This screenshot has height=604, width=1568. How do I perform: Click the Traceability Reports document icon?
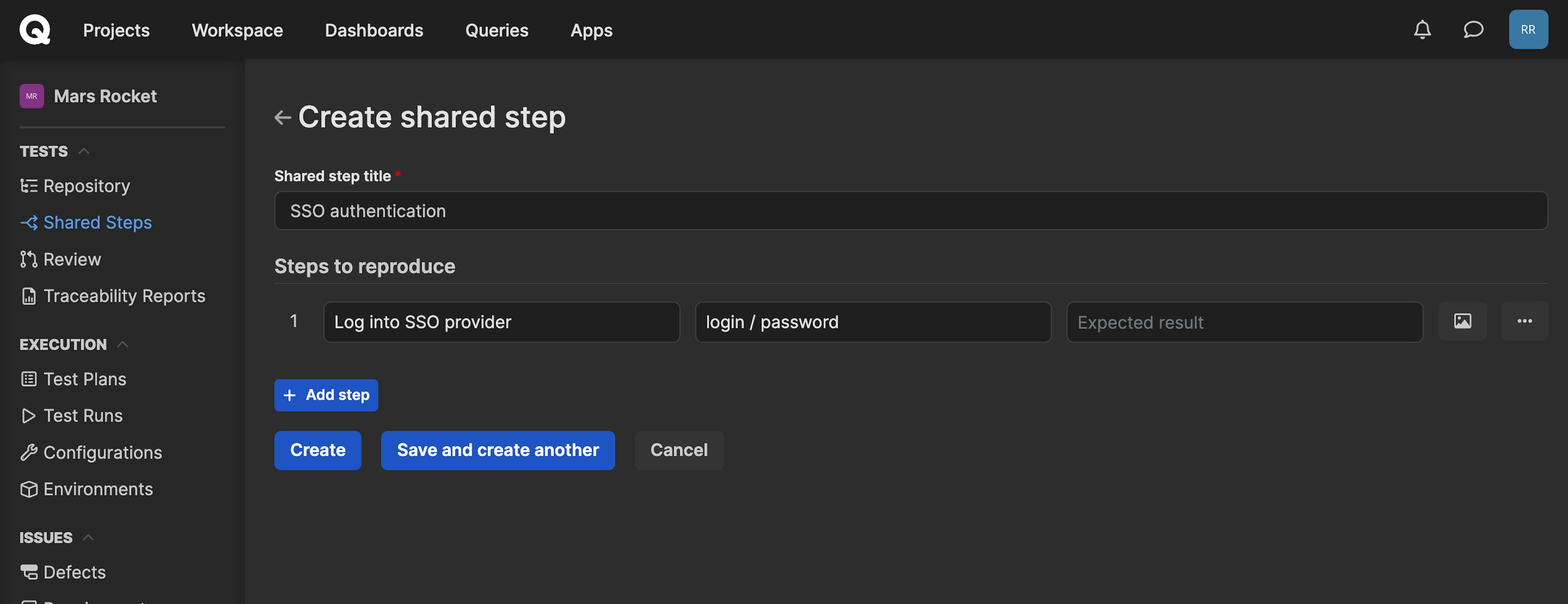point(29,296)
